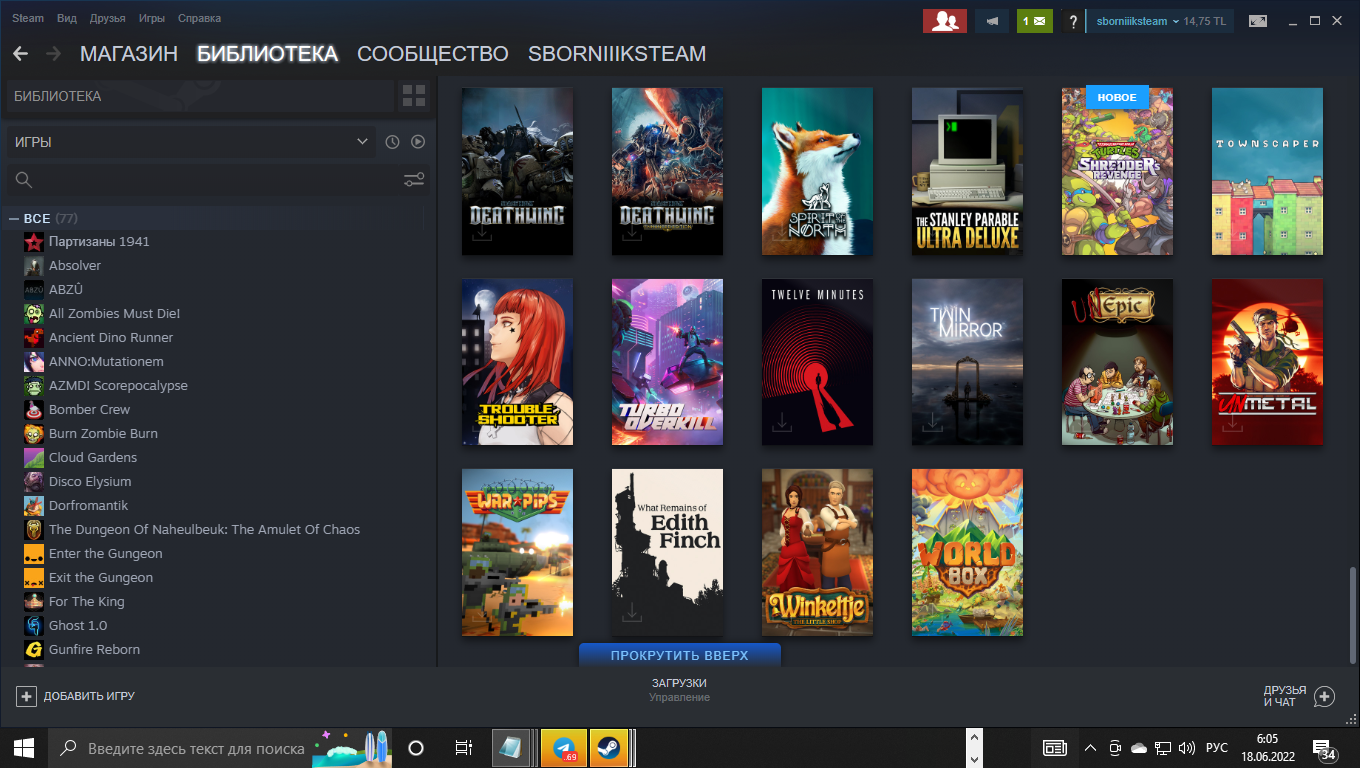Go to the МАГАЗИН tab
The image size is (1360, 768).
coord(128,54)
